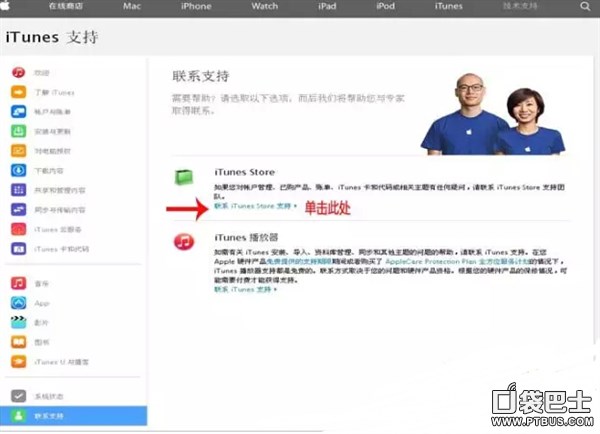Go to the iPhone navigation tab
This screenshot has width=600, height=434.
pos(196,6)
